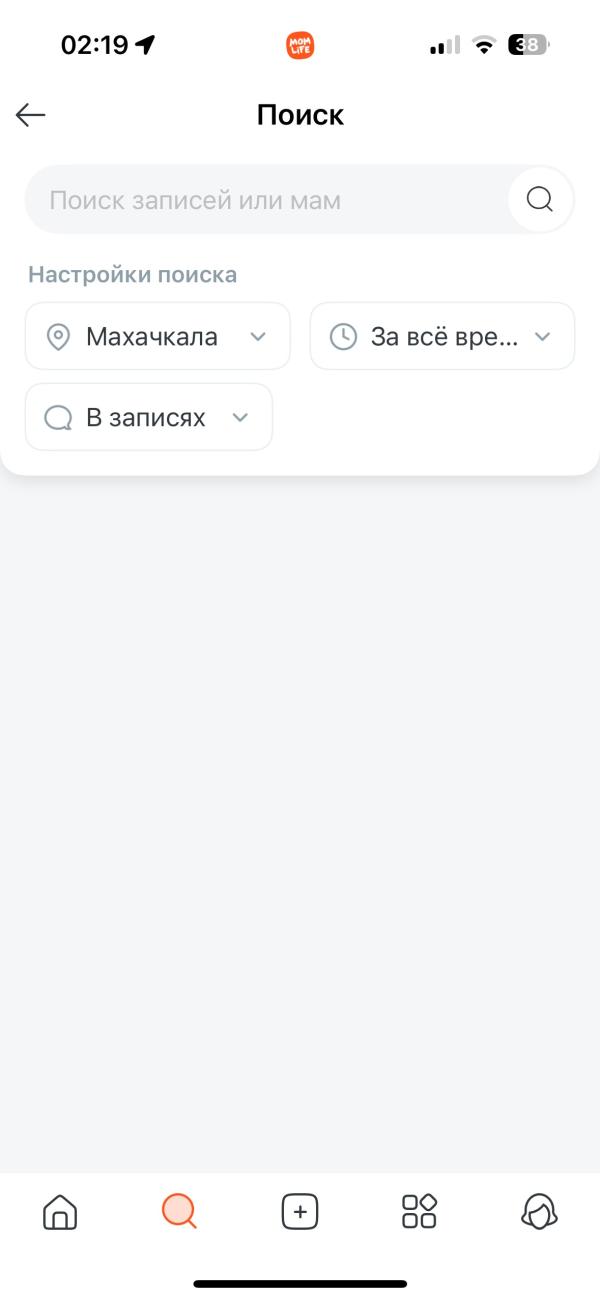
Task: Expand the За всё время dropdown chevron
Action: point(542,337)
